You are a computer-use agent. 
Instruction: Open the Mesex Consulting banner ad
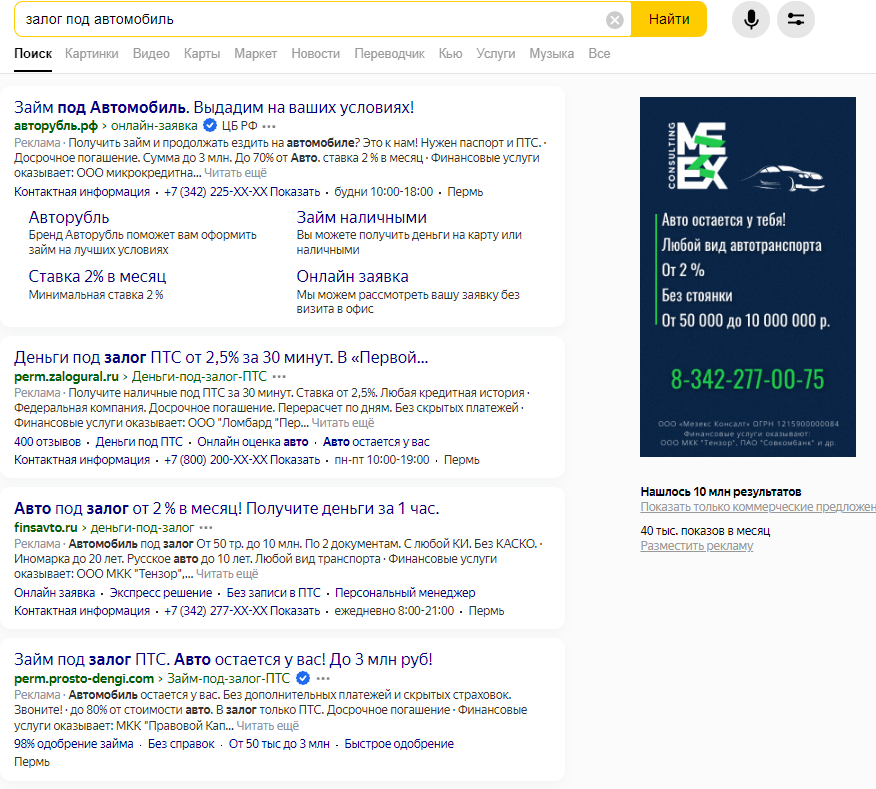748,277
